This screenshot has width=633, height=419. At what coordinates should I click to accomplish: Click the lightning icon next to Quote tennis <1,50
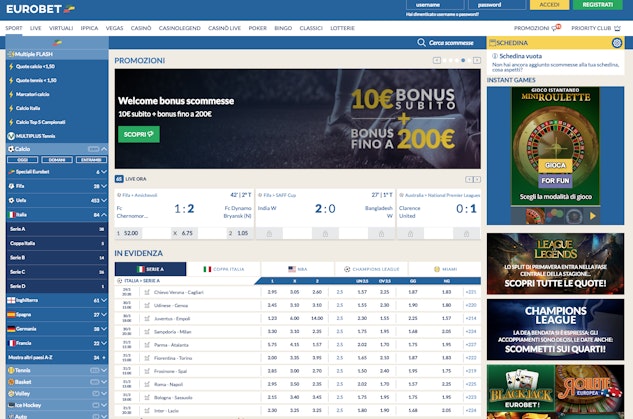[11, 80]
